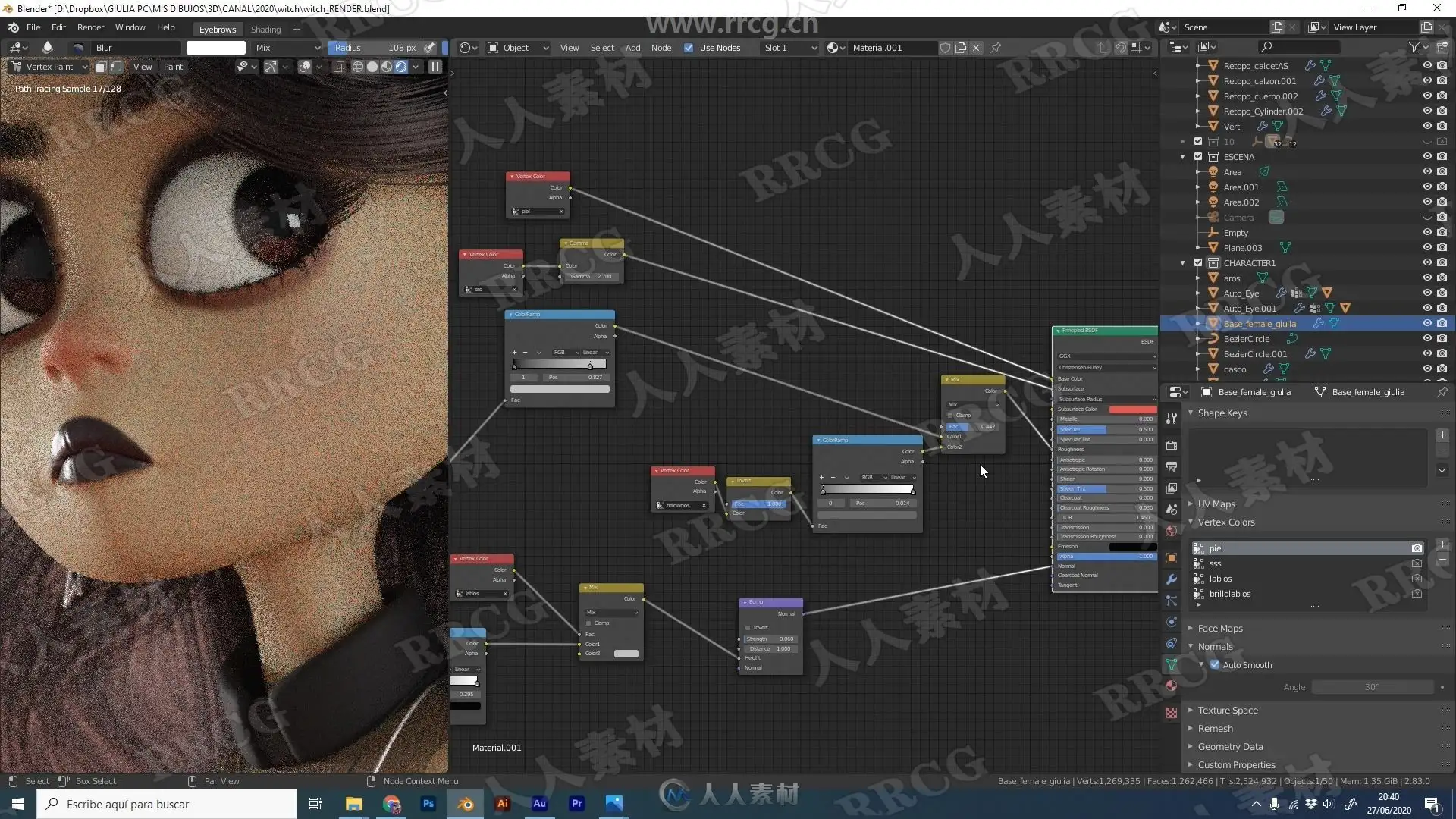Image resolution: width=1456 pixels, height=819 pixels.
Task: Collapse the ESCENA collection
Action: pos(1183,157)
